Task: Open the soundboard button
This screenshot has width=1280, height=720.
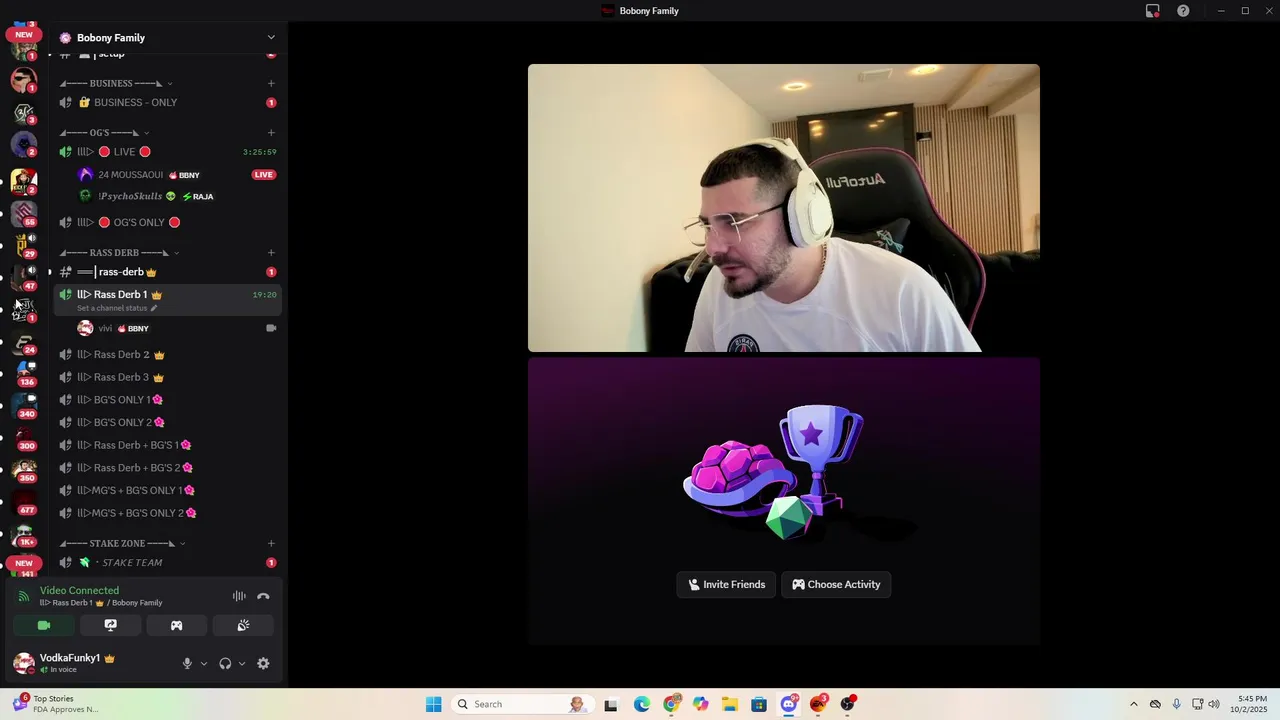Action: (x=243, y=625)
